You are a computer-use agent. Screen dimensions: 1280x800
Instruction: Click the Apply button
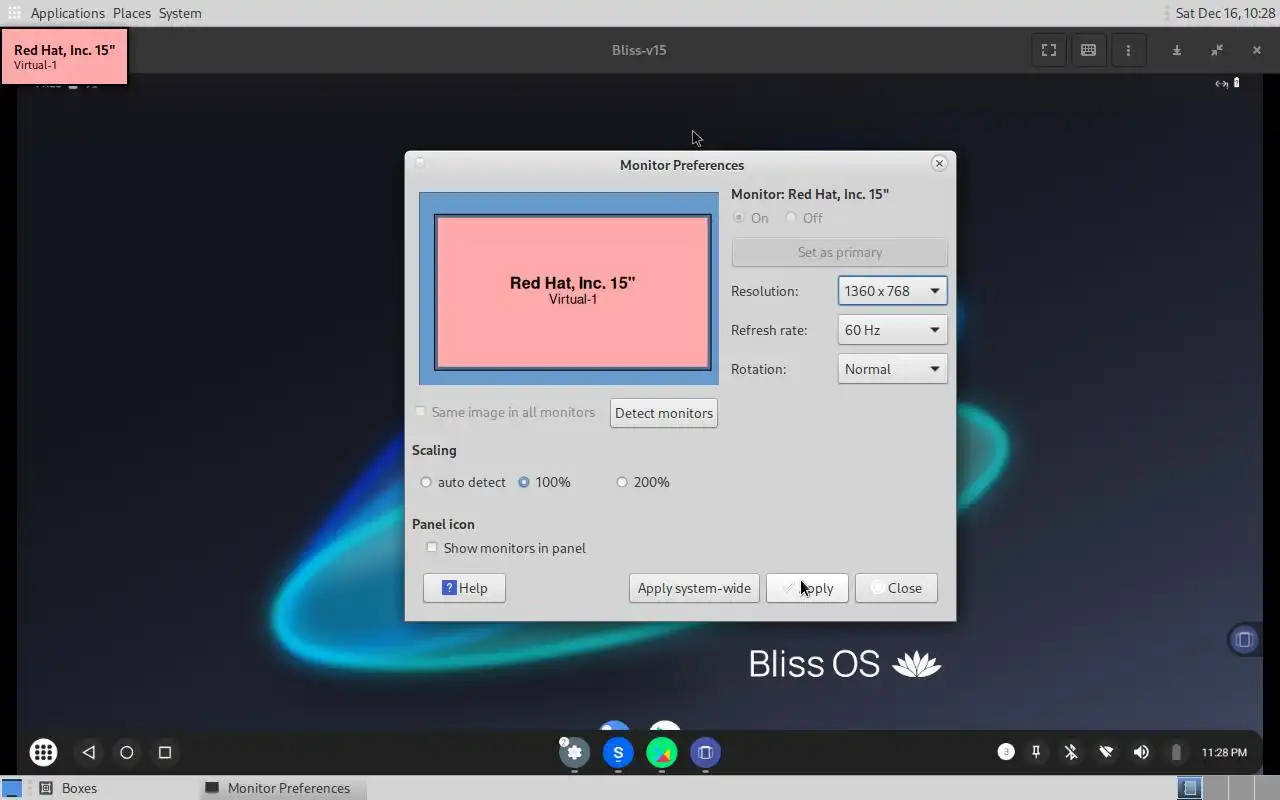click(807, 588)
